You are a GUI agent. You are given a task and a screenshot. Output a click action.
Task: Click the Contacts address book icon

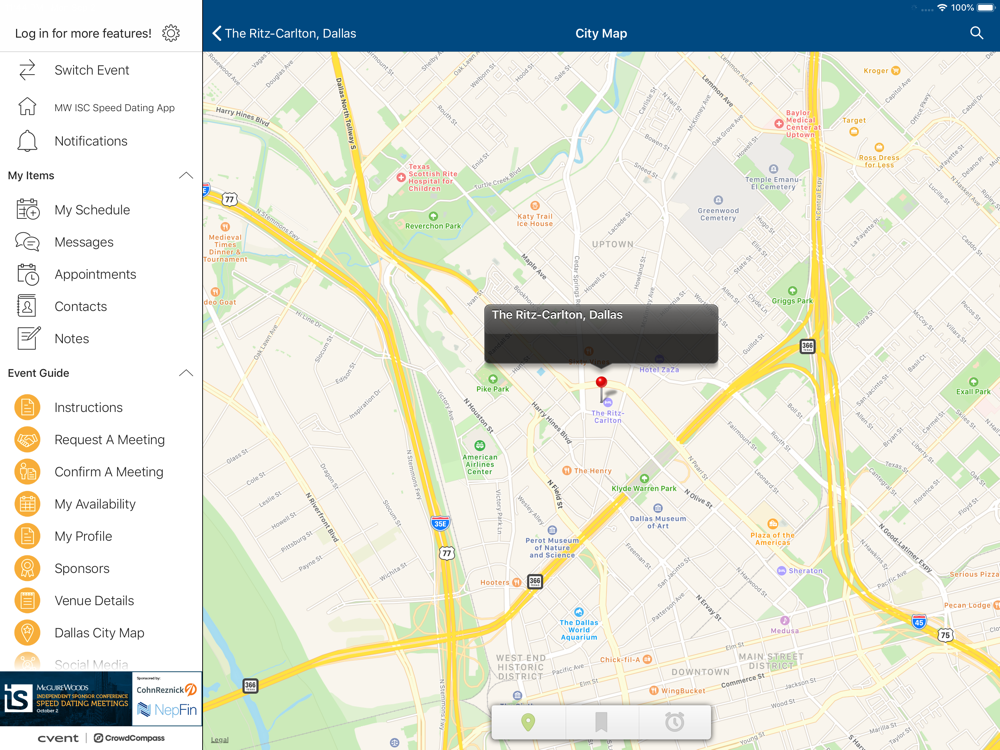(x=27, y=306)
